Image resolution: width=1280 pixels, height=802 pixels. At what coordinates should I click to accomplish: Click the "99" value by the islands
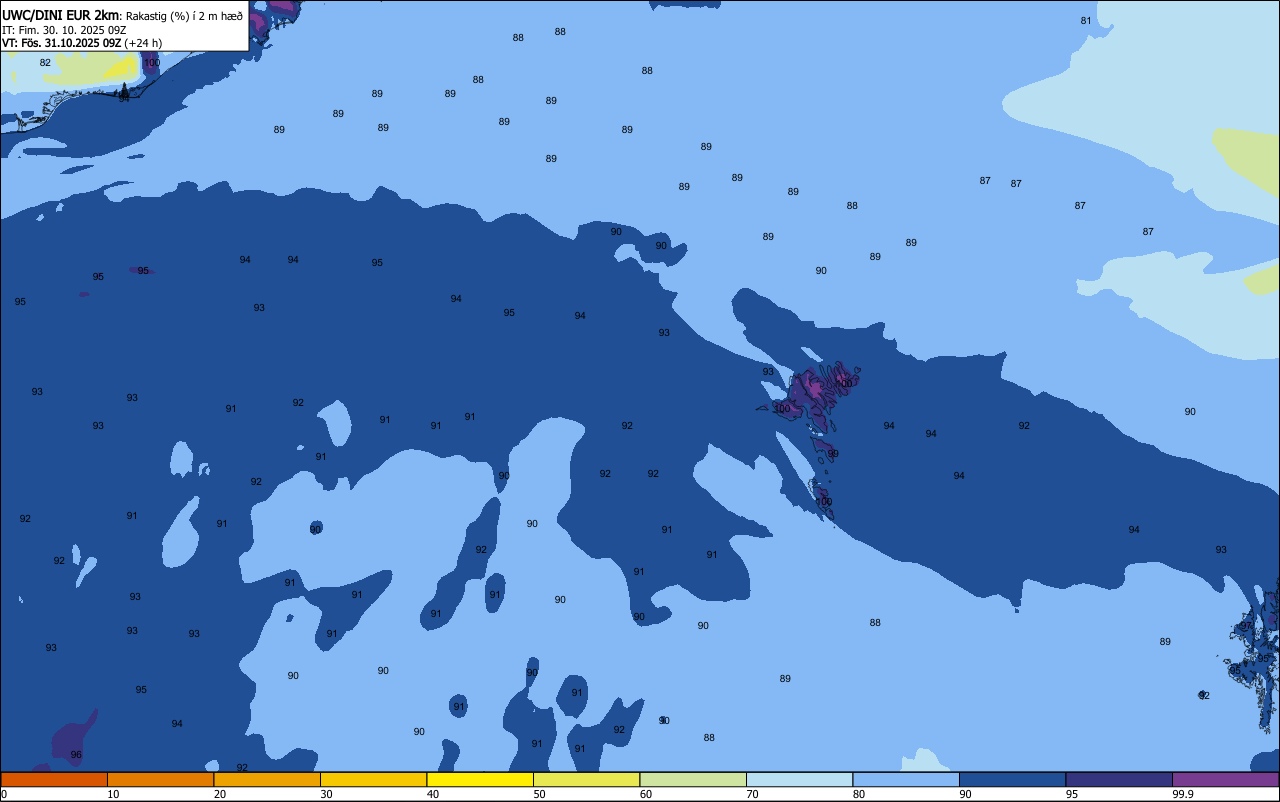point(833,454)
